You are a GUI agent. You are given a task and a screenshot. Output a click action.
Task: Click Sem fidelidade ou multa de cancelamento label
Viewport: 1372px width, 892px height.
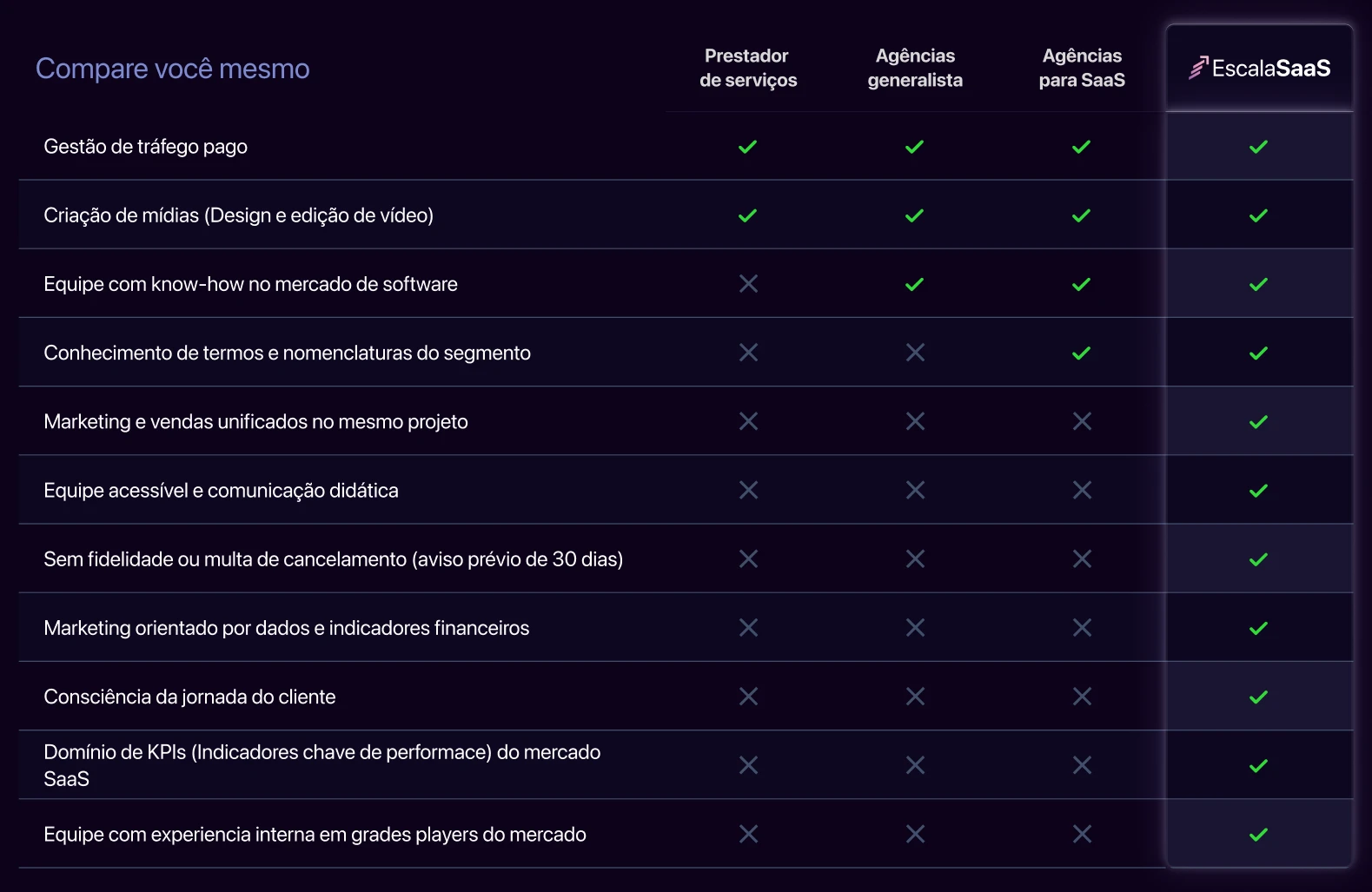[x=333, y=558]
